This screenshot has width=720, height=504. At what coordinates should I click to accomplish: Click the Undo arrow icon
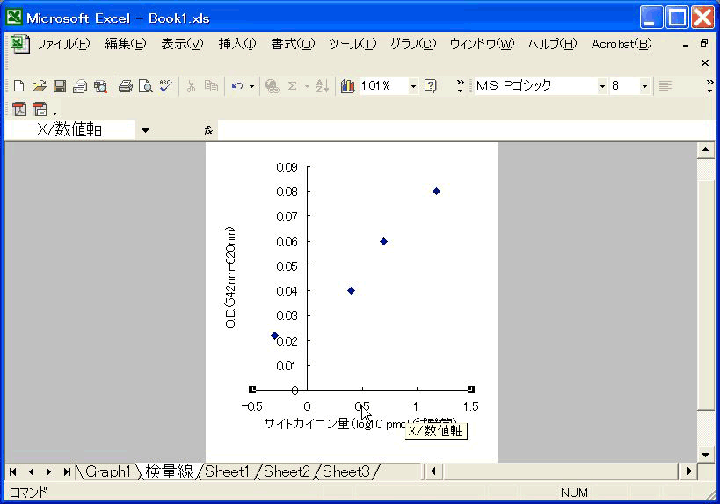[238, 87]
